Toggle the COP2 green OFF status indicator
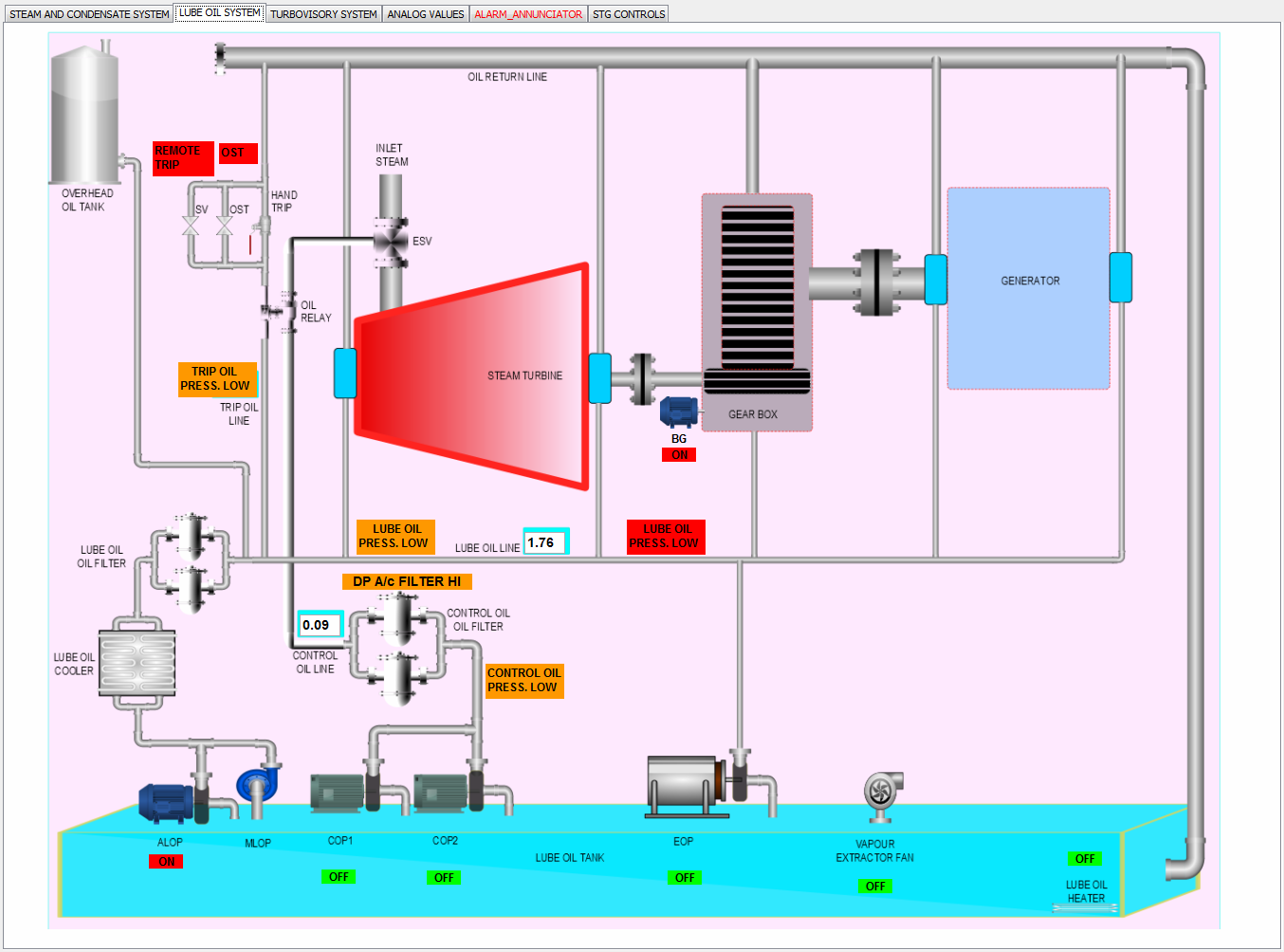Screen dimensions: 1284x952 point(443,878)
